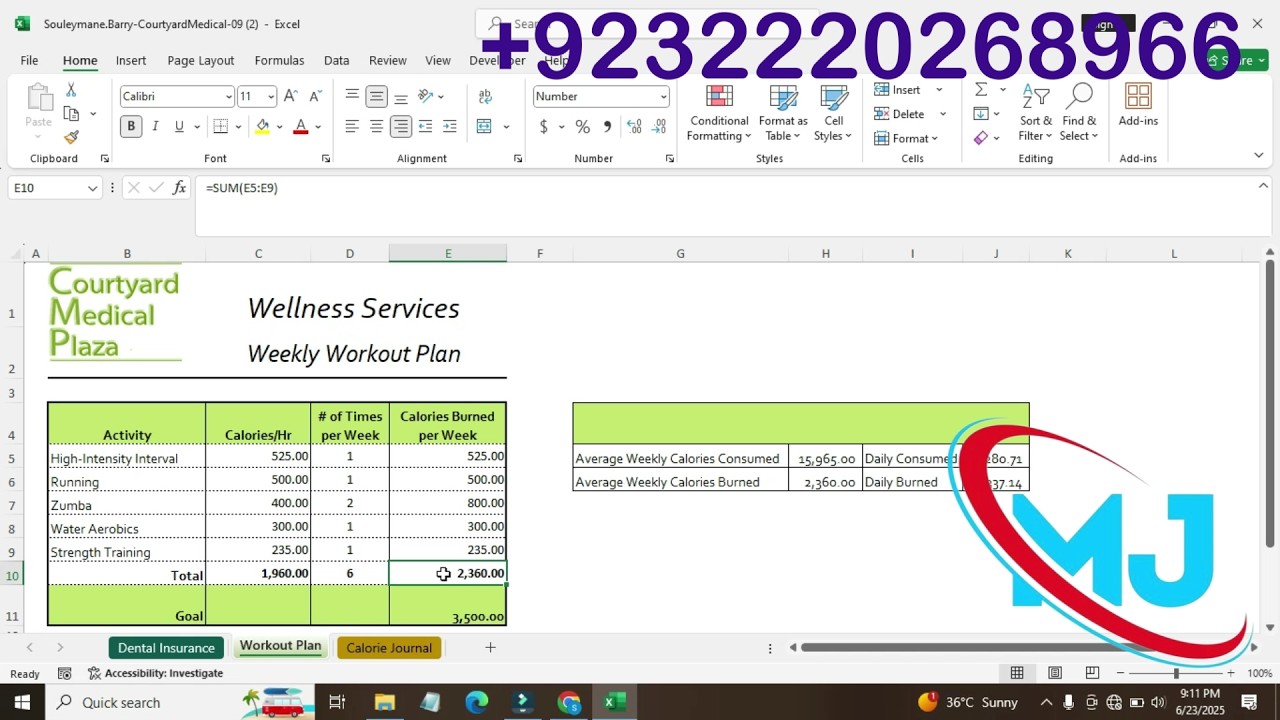Viewport: 1280px width, 720px height.
Task: Click the Wrap Text icon
Action: tap(485, 96)
